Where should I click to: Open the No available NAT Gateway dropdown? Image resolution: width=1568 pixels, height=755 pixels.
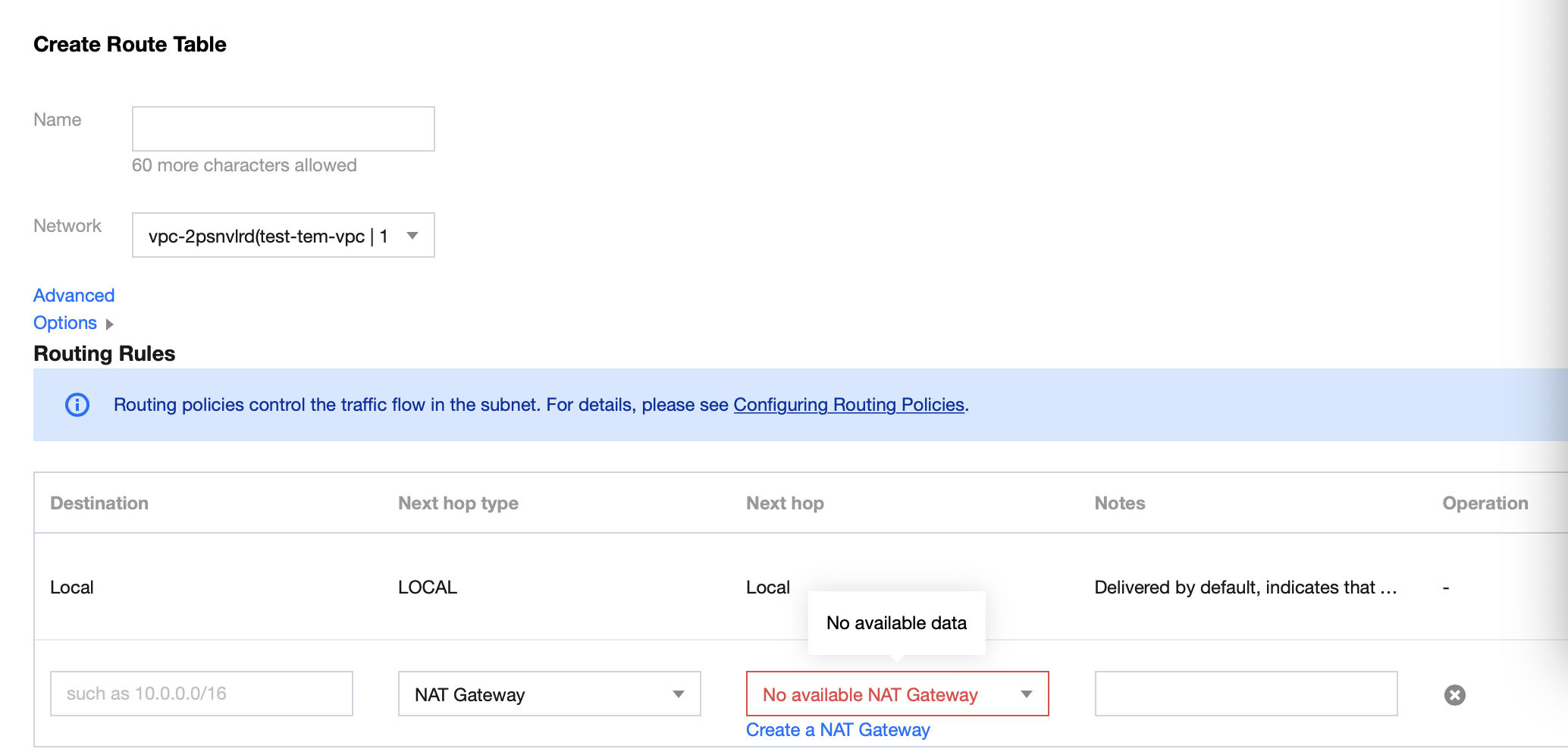[x=897, y=694]
